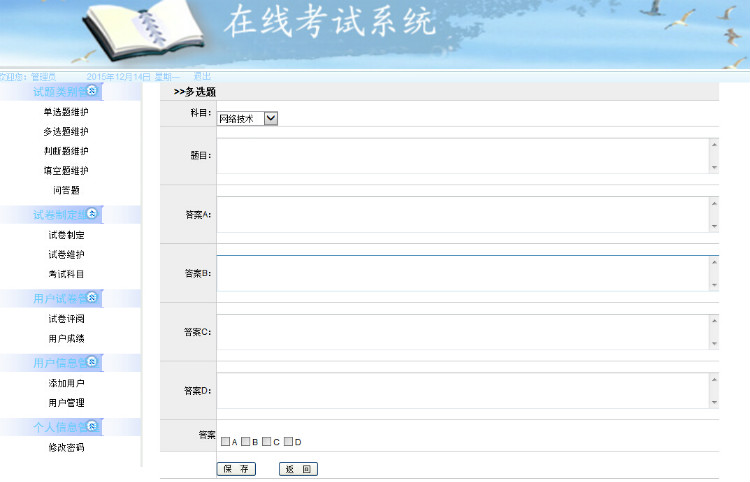Check answer option B checkbox
The width and height of the screenshot is (750, 482).
click(245, 441)
